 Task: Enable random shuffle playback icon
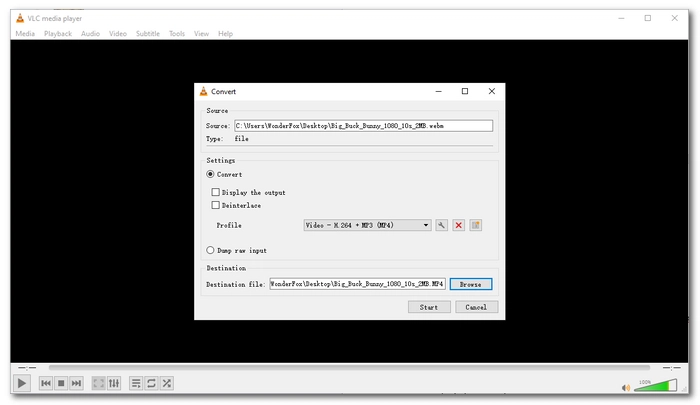click(x=167, y=383)
